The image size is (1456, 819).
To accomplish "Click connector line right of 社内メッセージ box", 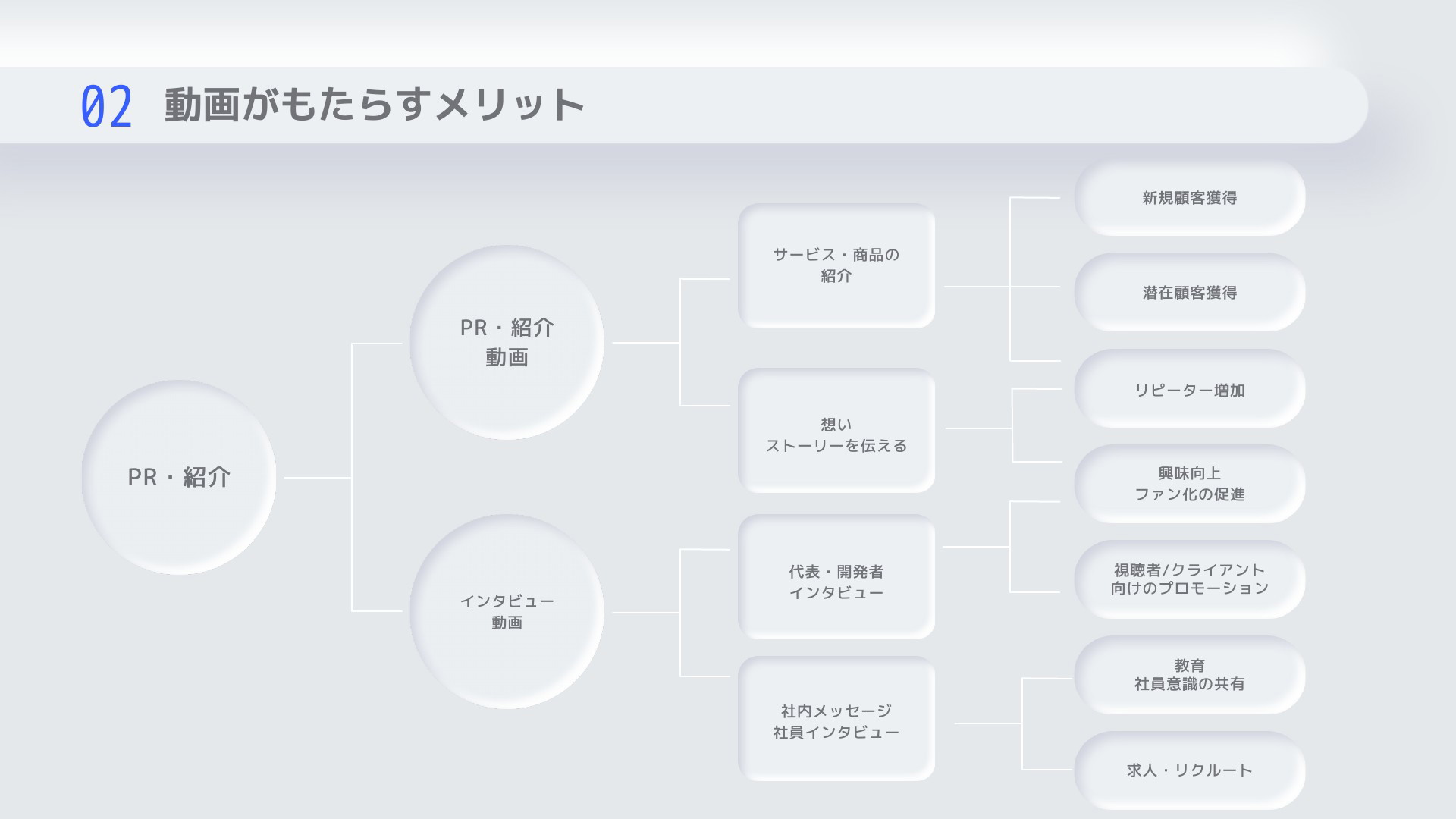I will (988, 723).
